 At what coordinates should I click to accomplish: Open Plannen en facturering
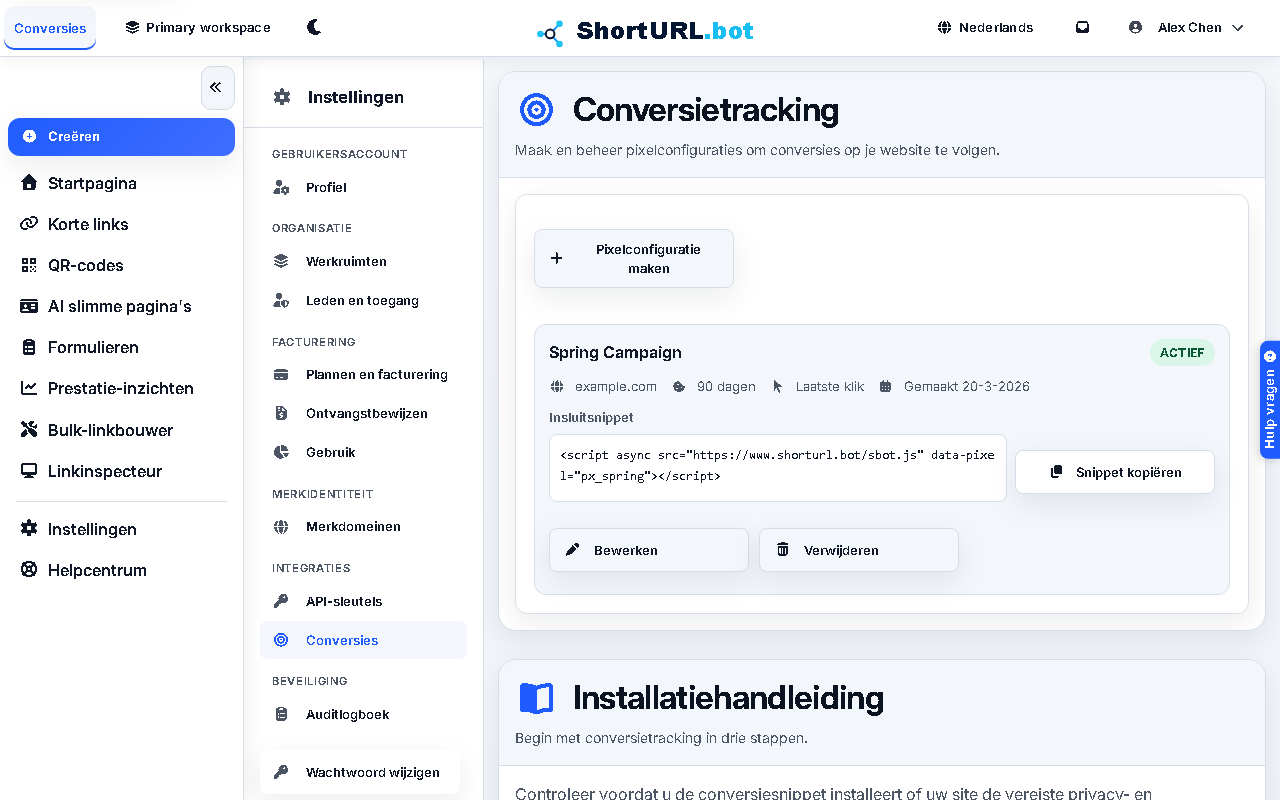[x=363, y=374]
